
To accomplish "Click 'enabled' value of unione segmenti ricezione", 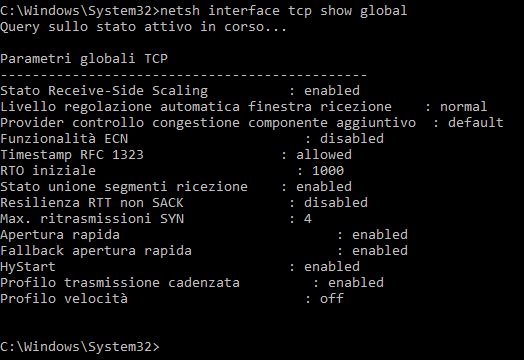I will [x=323, y=187].
